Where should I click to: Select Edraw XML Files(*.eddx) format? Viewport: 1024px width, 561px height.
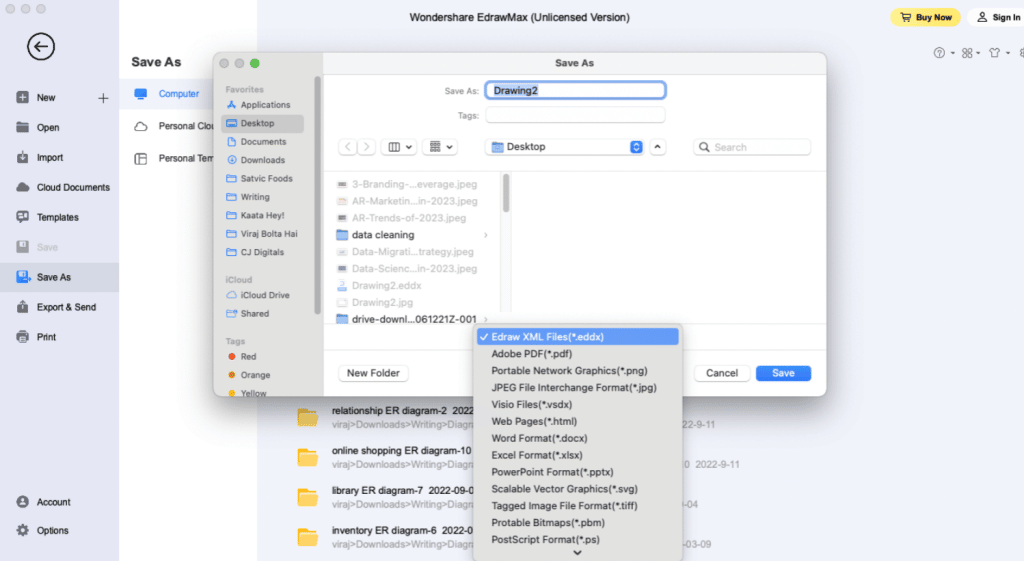577,337
